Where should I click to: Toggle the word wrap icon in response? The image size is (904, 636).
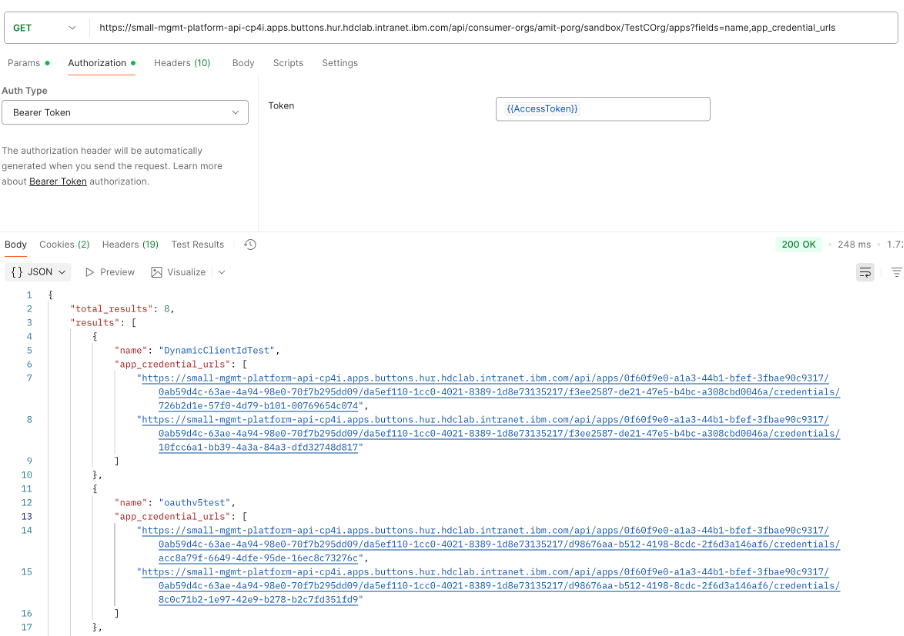coord(865,272)
